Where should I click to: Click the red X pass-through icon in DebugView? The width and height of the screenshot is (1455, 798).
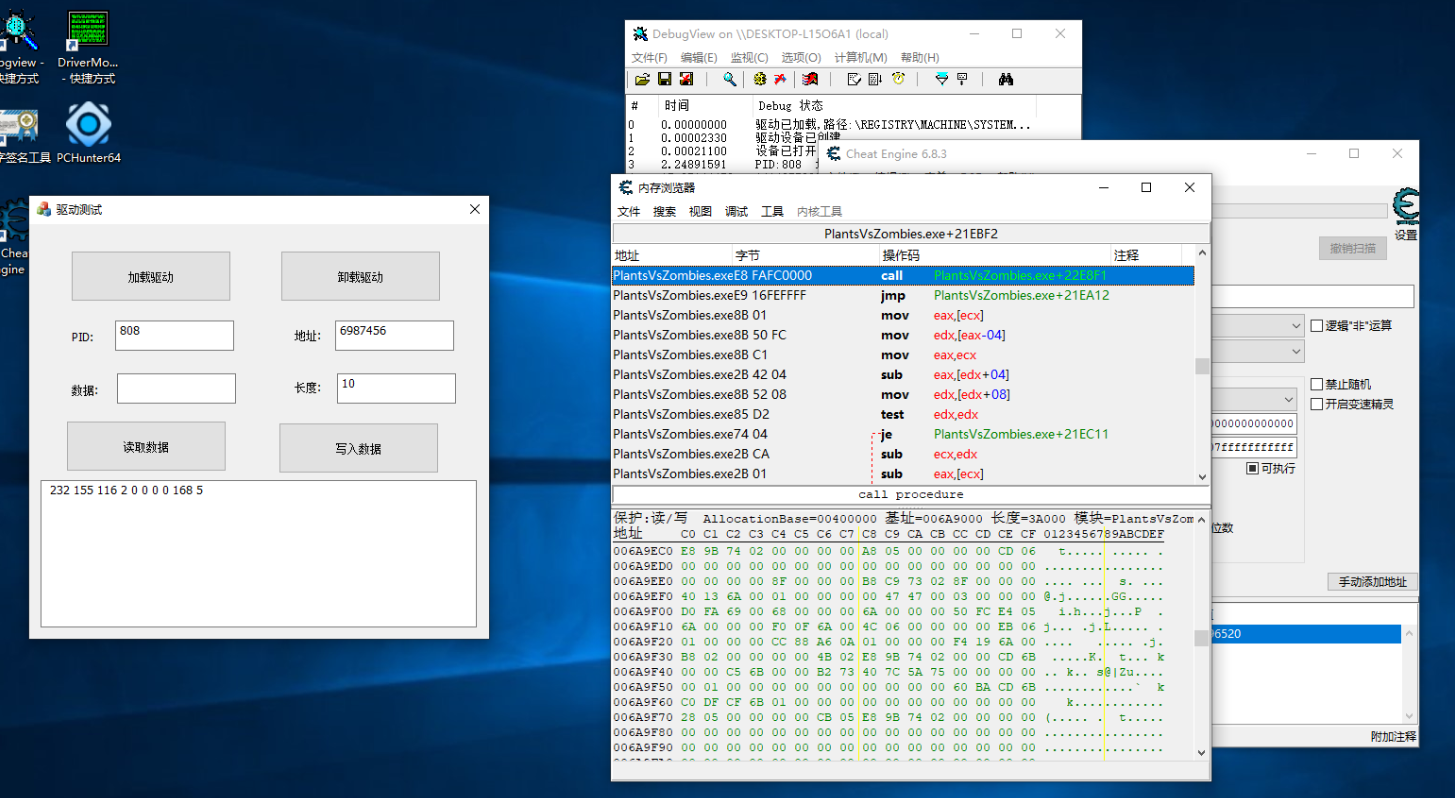780,79
